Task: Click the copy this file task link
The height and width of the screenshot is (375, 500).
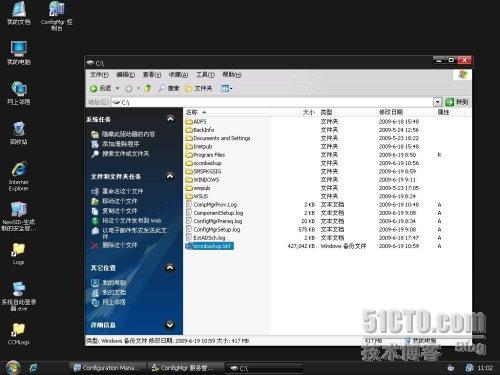Action: point(119,211)
